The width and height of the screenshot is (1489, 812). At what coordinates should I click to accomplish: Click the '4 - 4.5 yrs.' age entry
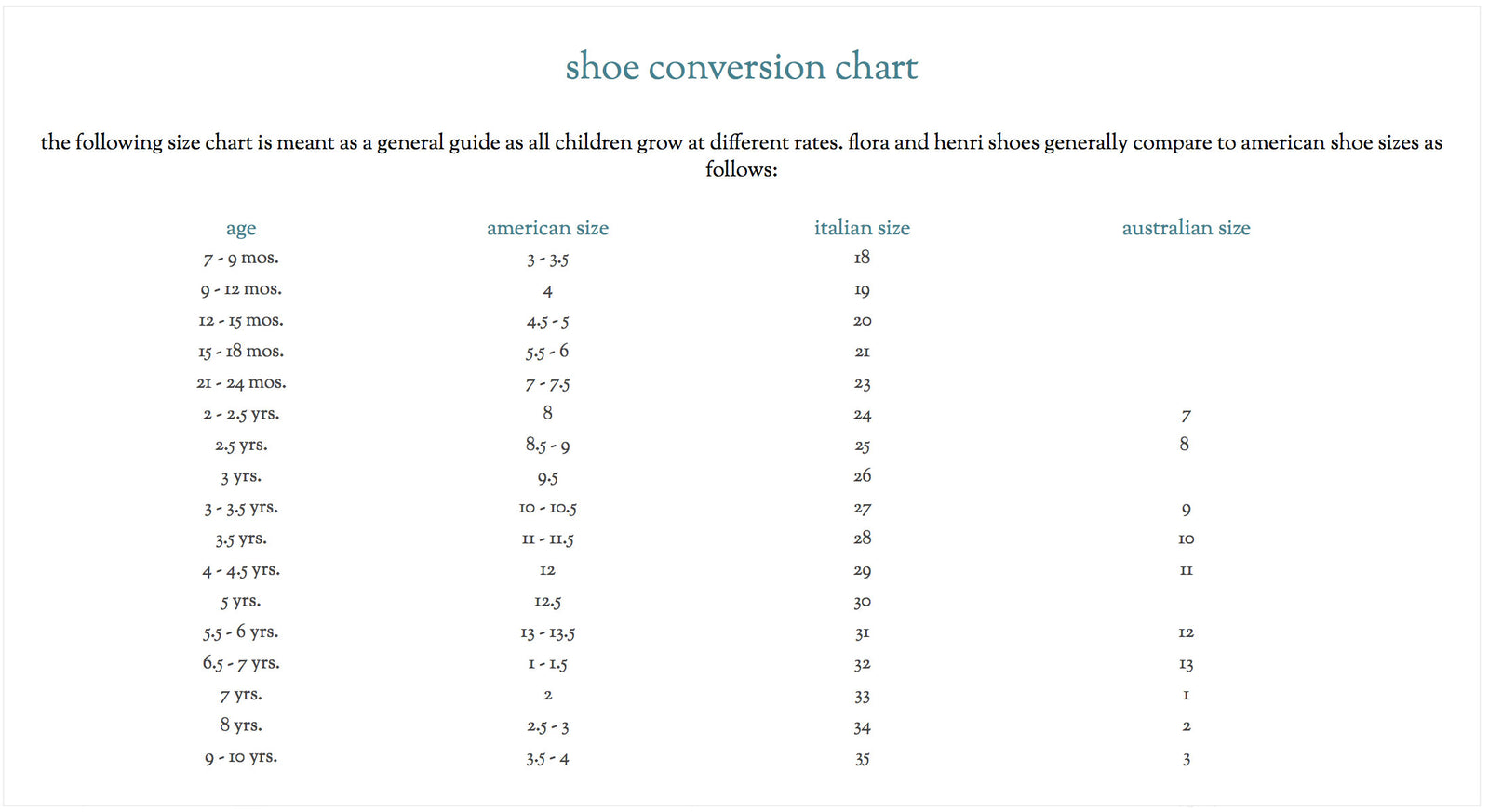point(241,571)
